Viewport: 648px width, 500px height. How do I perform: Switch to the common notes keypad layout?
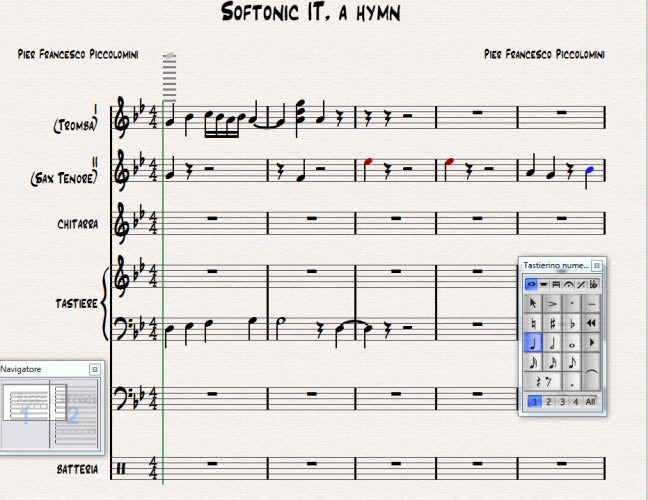[x=531, y=284]
